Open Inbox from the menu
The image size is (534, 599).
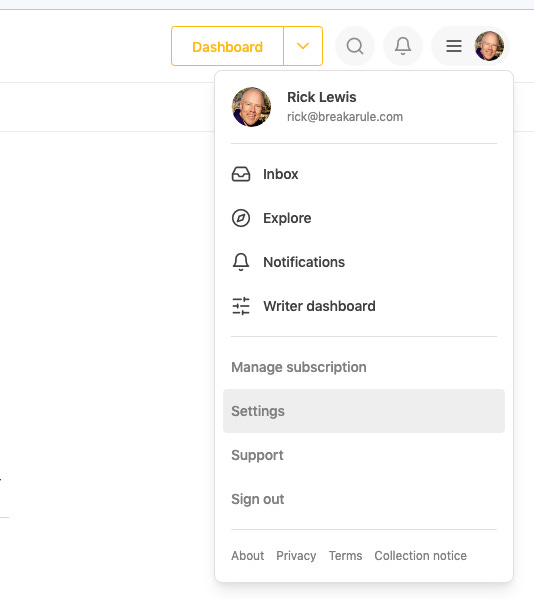[364, 174]
